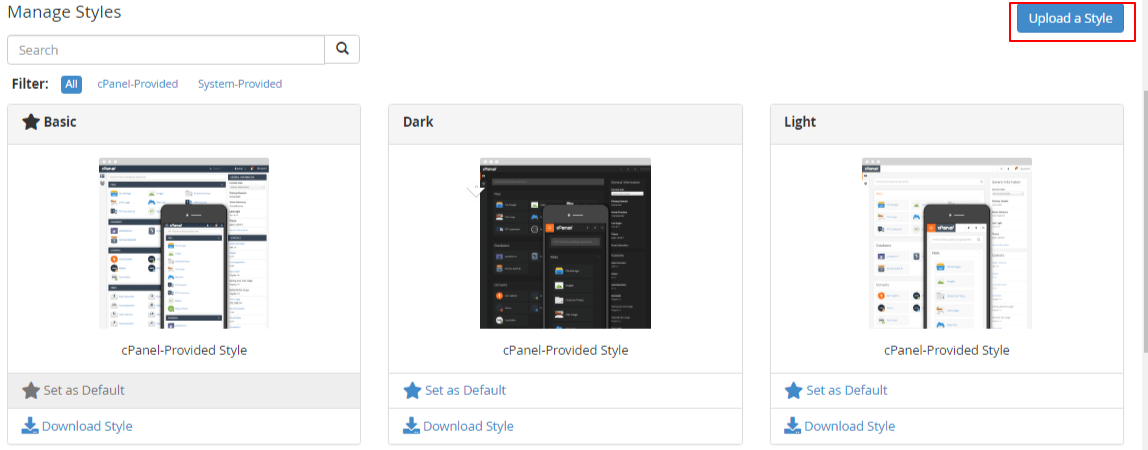Click the download icon in Basic card
This screenshot has width=1148, height=450.
pyautogui.click(x=31, y=426)
